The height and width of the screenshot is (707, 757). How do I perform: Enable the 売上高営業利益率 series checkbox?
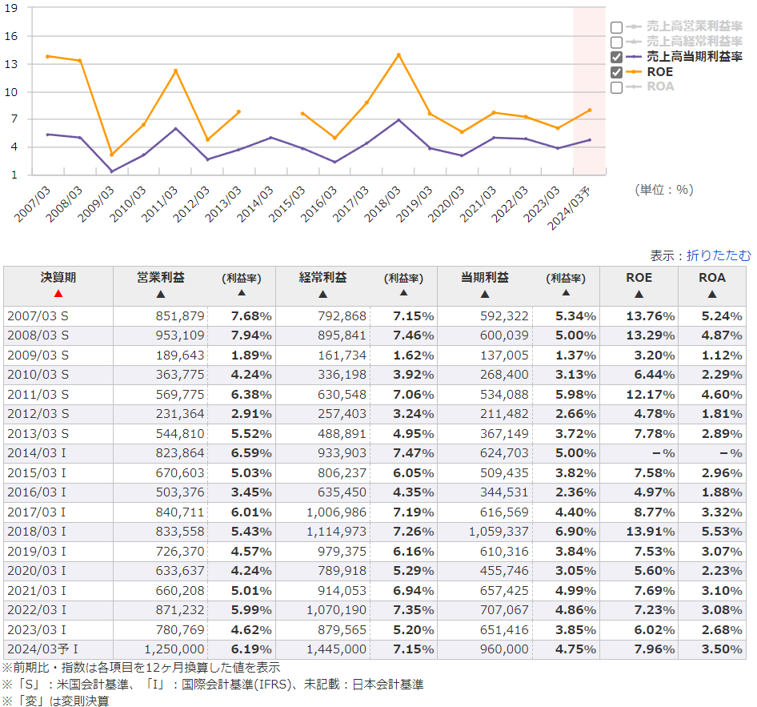click(617, 27)
